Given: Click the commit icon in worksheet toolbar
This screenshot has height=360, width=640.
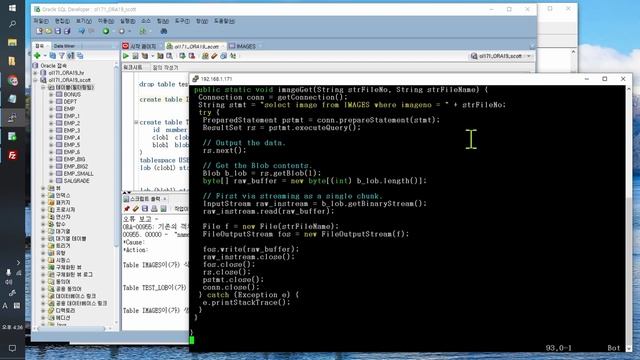Looking at the screenshot, I should (x=182, y=56).
